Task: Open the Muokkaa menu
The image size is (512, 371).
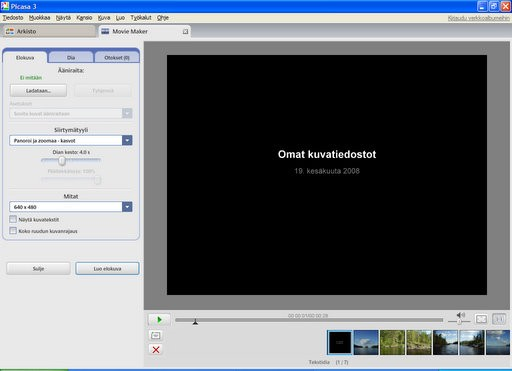Action: (39, 18)
